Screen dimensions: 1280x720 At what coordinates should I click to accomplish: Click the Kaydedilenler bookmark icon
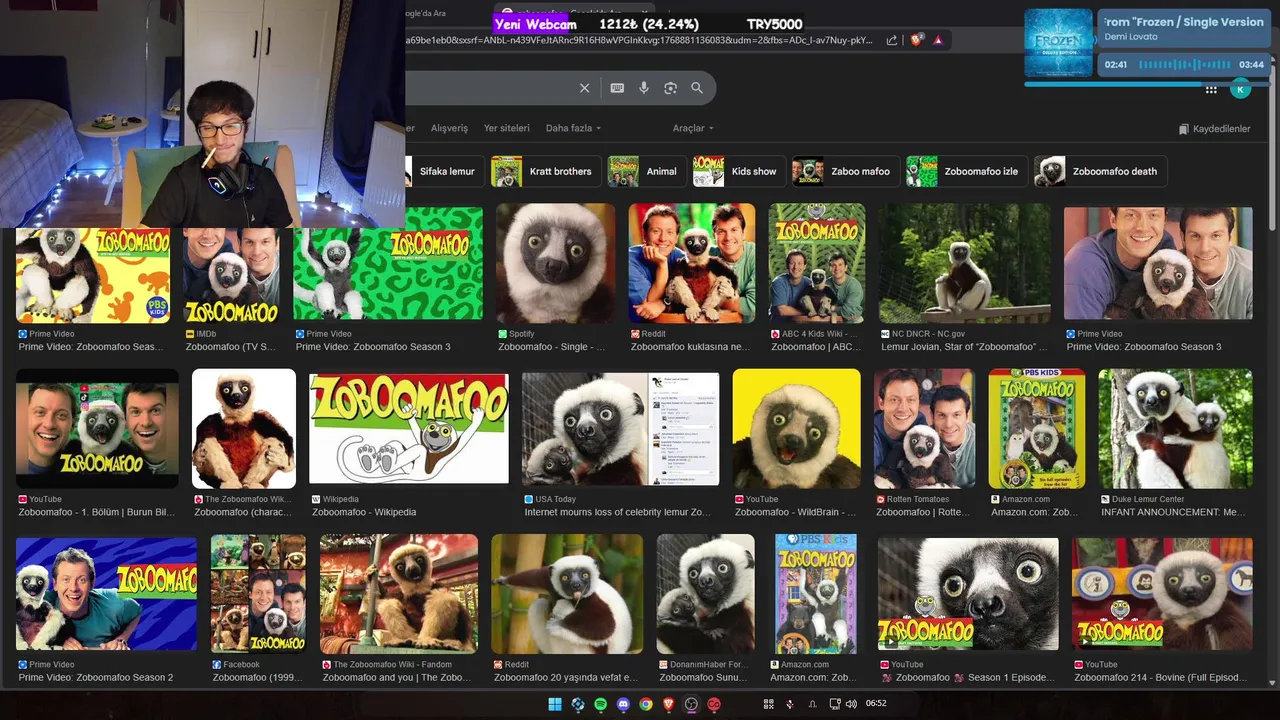[x=1184, y=129]
